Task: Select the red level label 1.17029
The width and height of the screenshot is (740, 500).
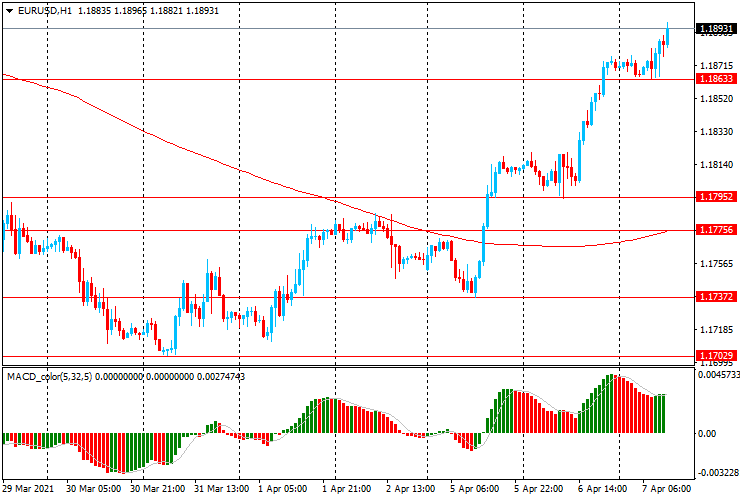Action: click(716, 356)
